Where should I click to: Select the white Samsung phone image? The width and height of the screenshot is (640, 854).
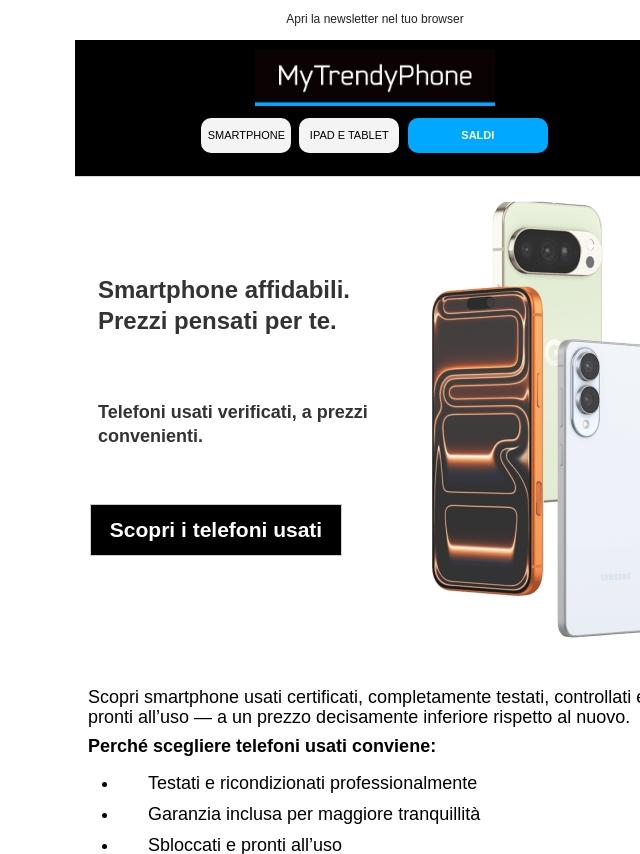(599, 488)
